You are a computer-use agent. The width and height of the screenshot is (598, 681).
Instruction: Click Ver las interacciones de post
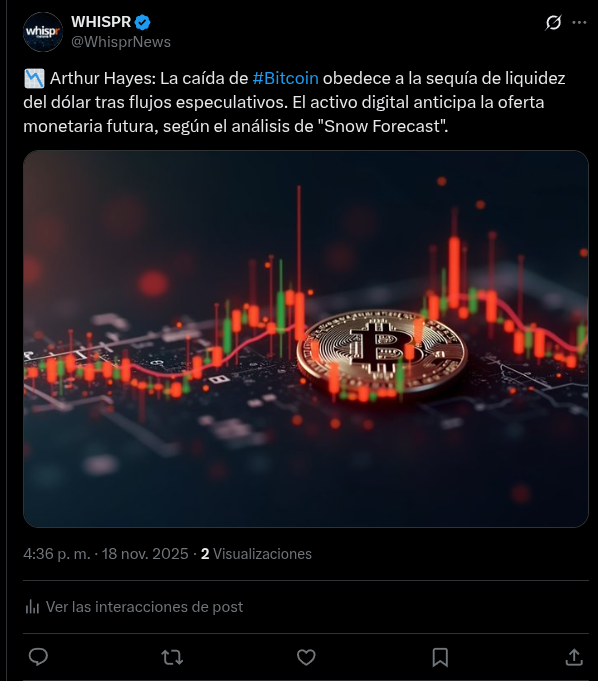144,607
